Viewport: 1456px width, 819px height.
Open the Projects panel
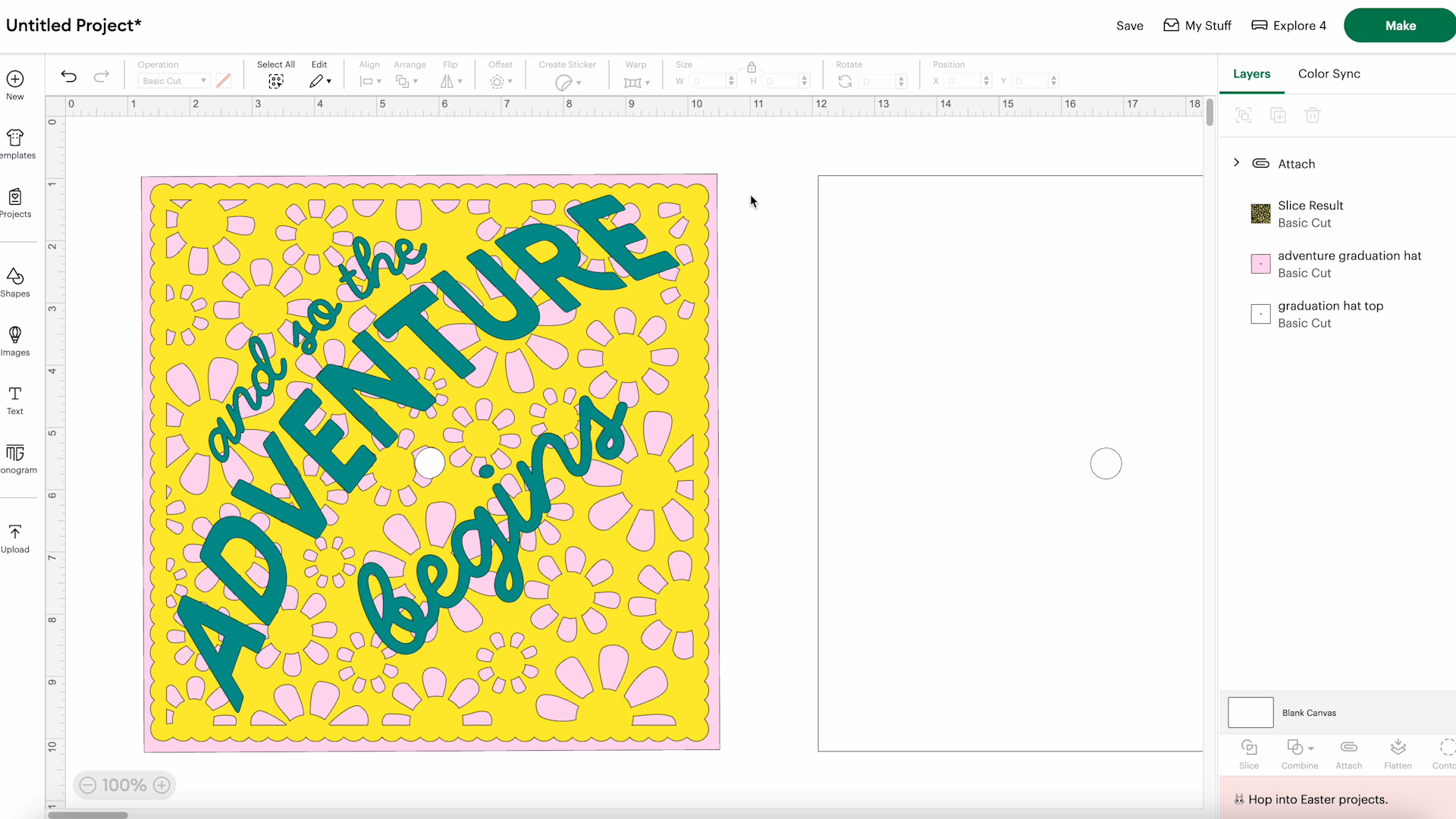[x=15, y=203]
